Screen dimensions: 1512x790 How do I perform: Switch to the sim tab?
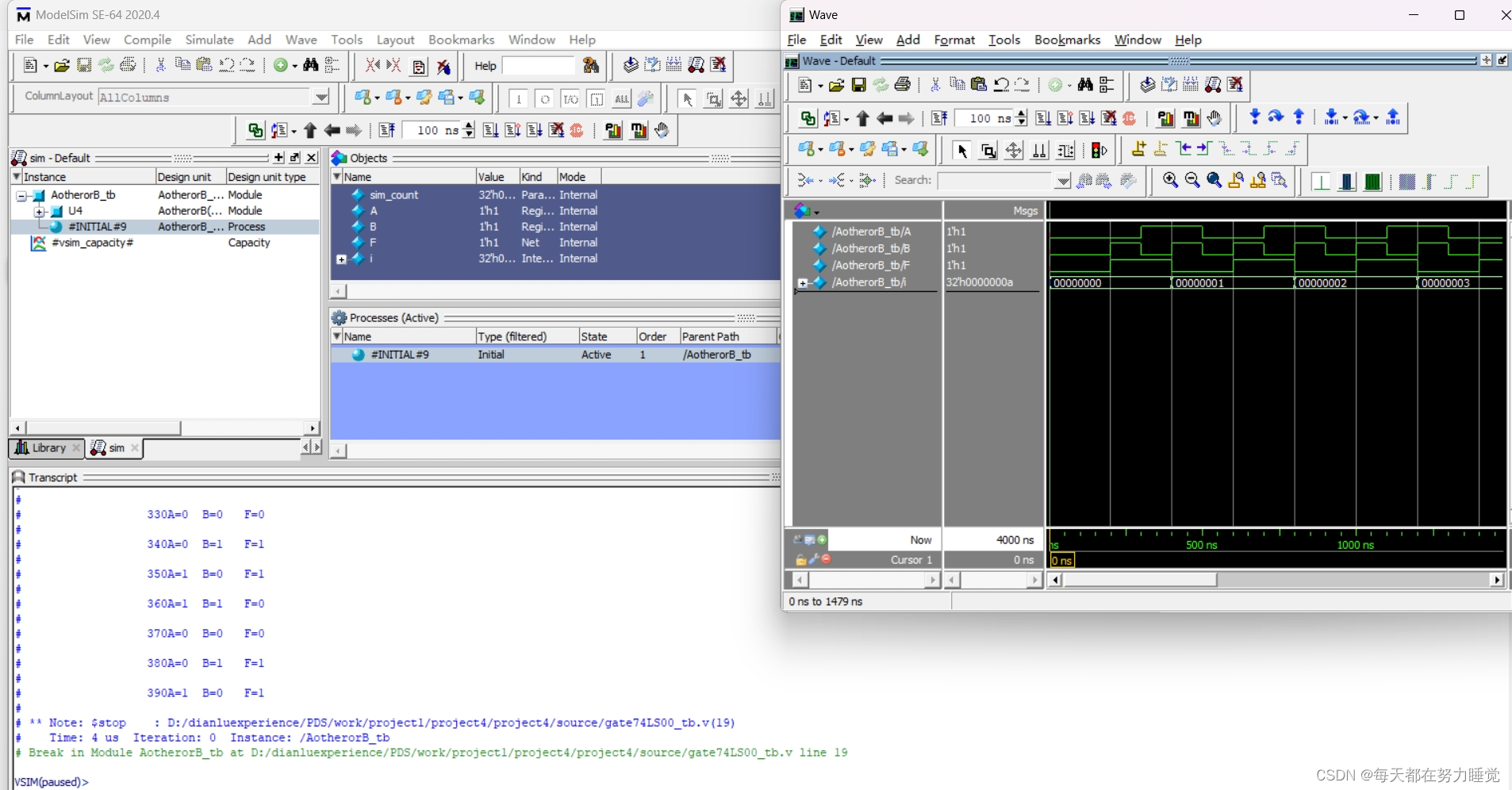[x=114, y=448]
